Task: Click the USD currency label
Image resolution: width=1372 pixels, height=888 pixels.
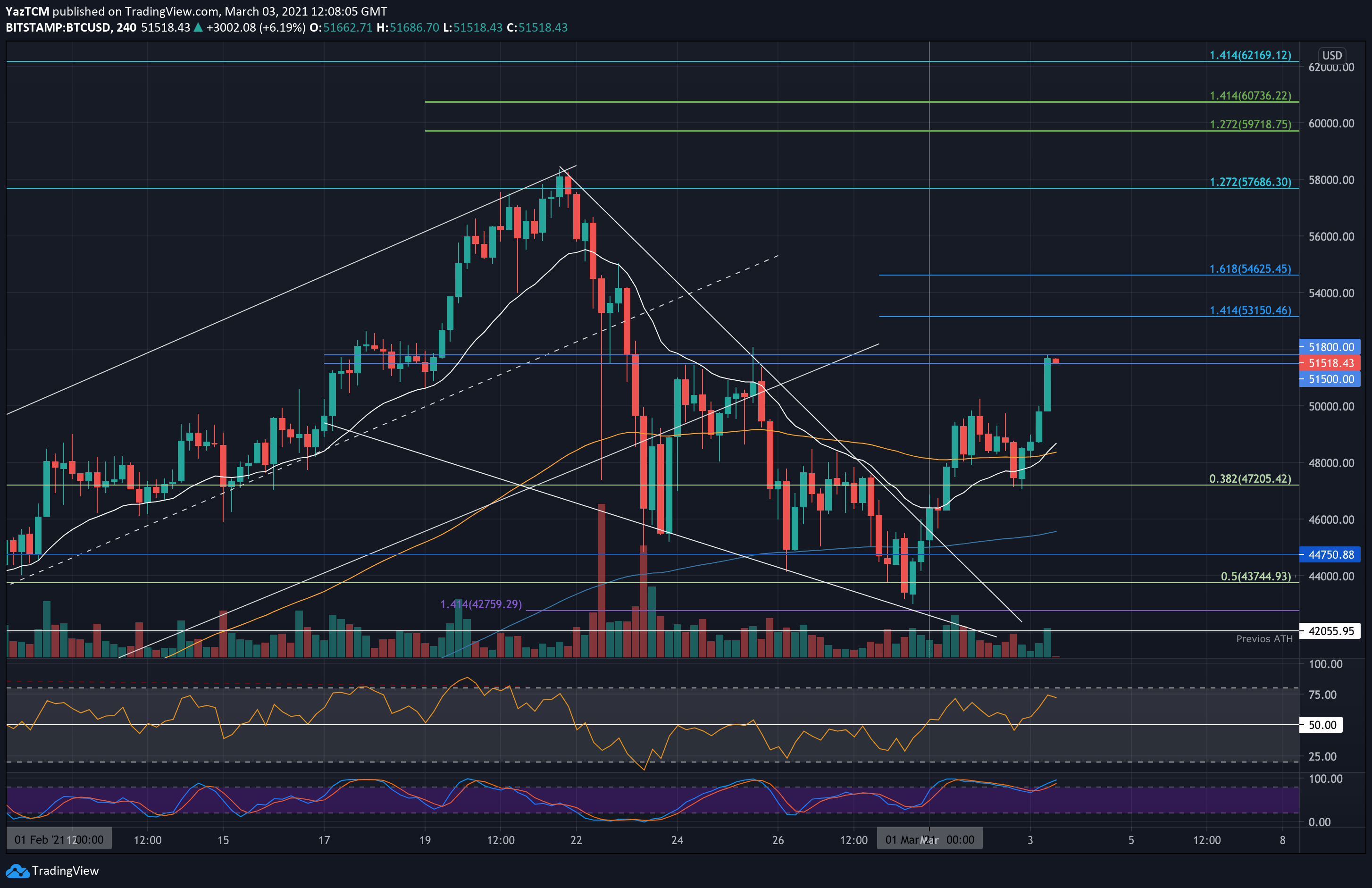Action: pos(1331,55)
